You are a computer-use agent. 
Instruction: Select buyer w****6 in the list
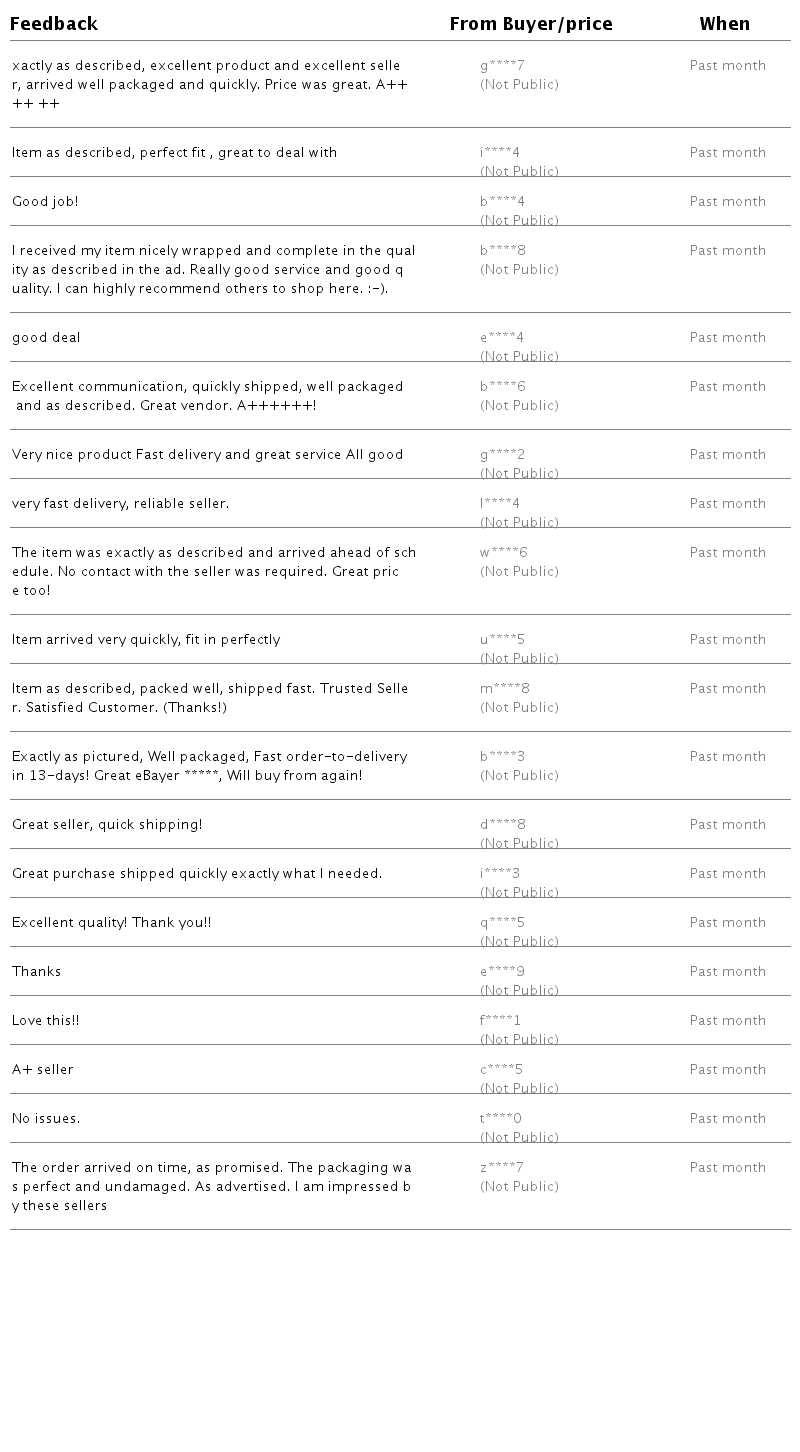pos(503,553)
